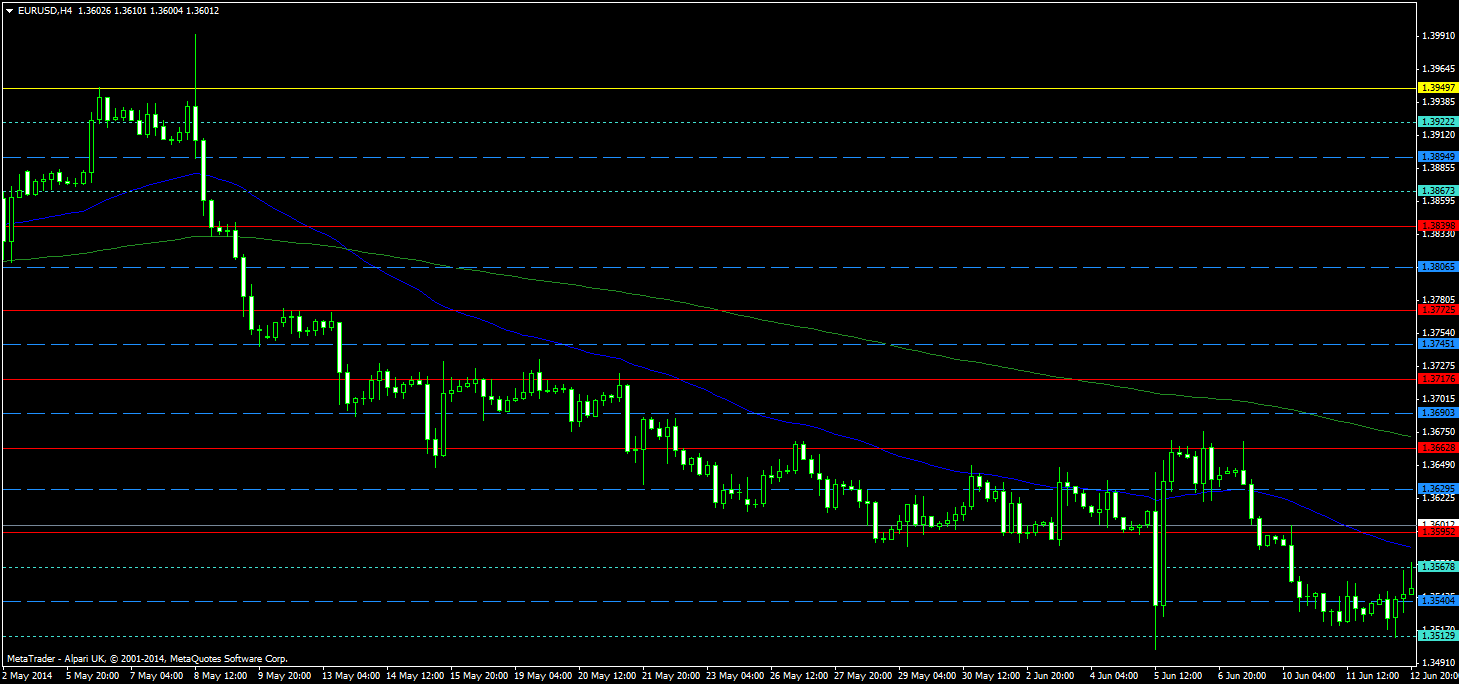Click the 1.35678 level price tag
Screen dimensions: 1459x684
click(x=1438, y=567)
